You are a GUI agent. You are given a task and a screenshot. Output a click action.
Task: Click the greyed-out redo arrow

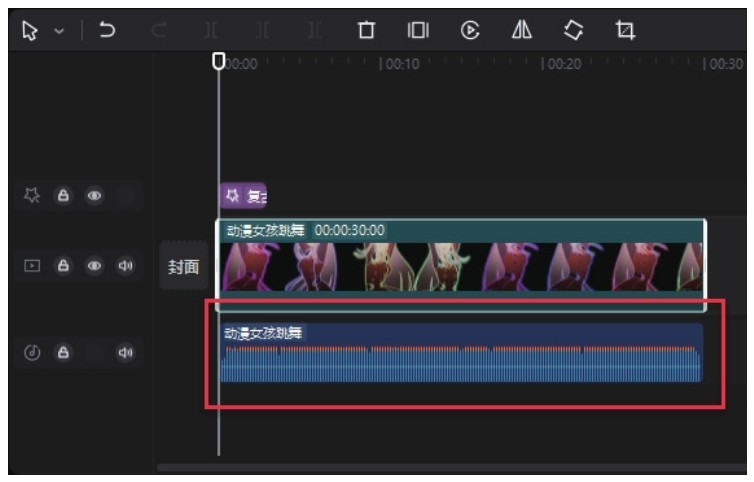(x=159, y=31)
